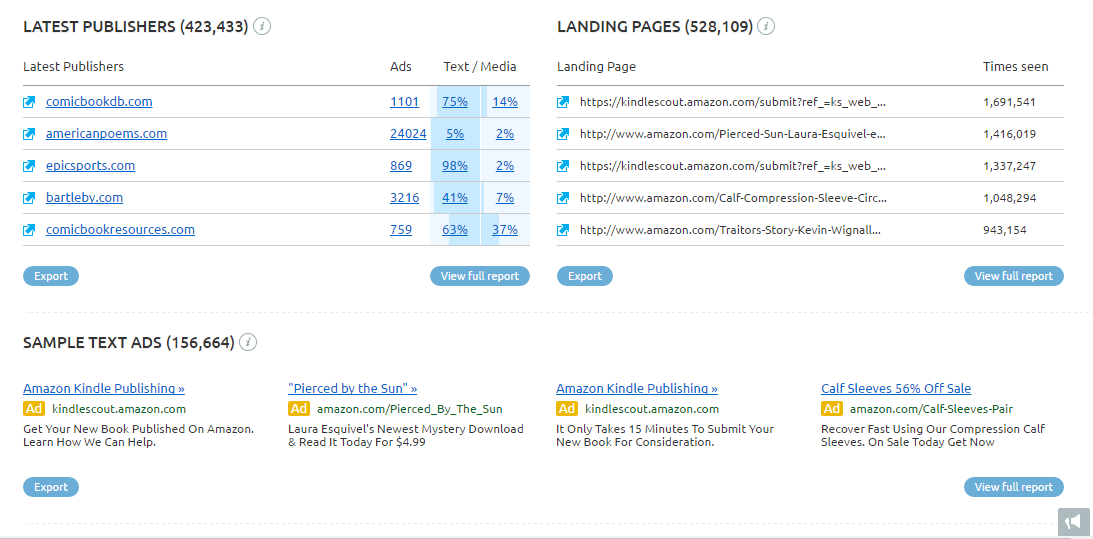View full report for Sample Text Ads

pyautogui.click(x=1013, y=487)
